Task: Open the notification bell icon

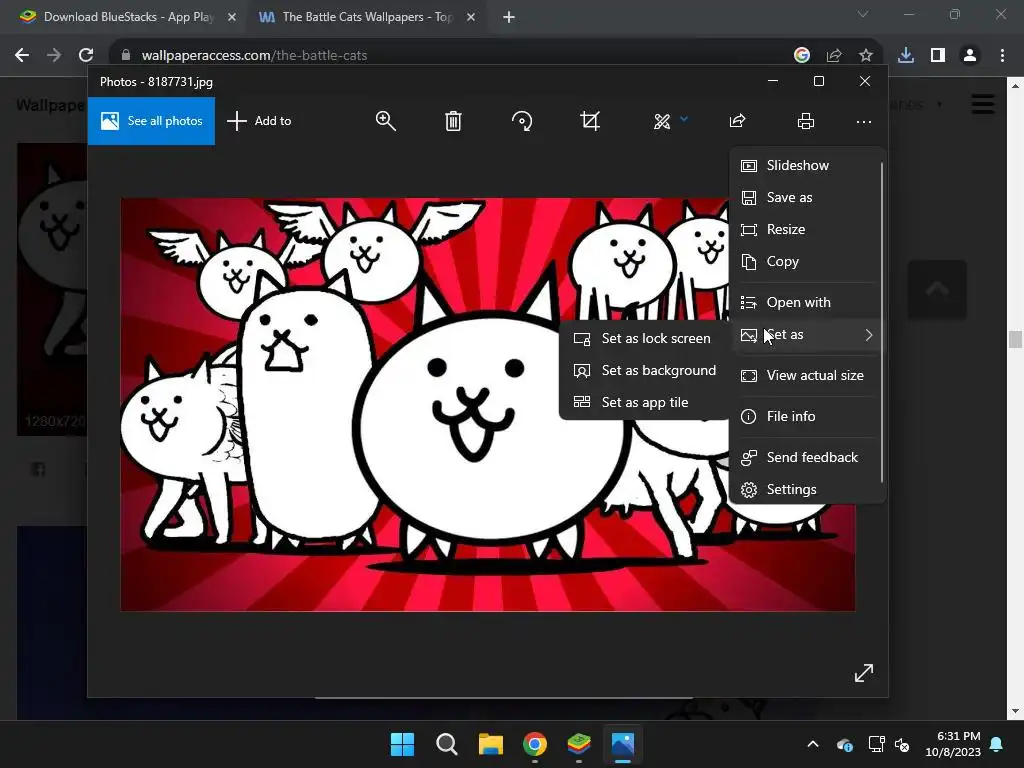Action: 997,744
